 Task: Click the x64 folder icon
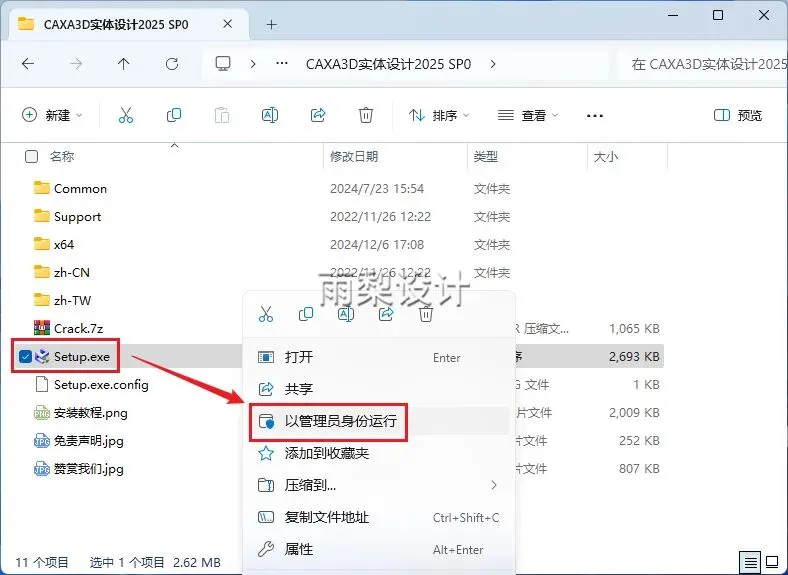tap(42, 244)
